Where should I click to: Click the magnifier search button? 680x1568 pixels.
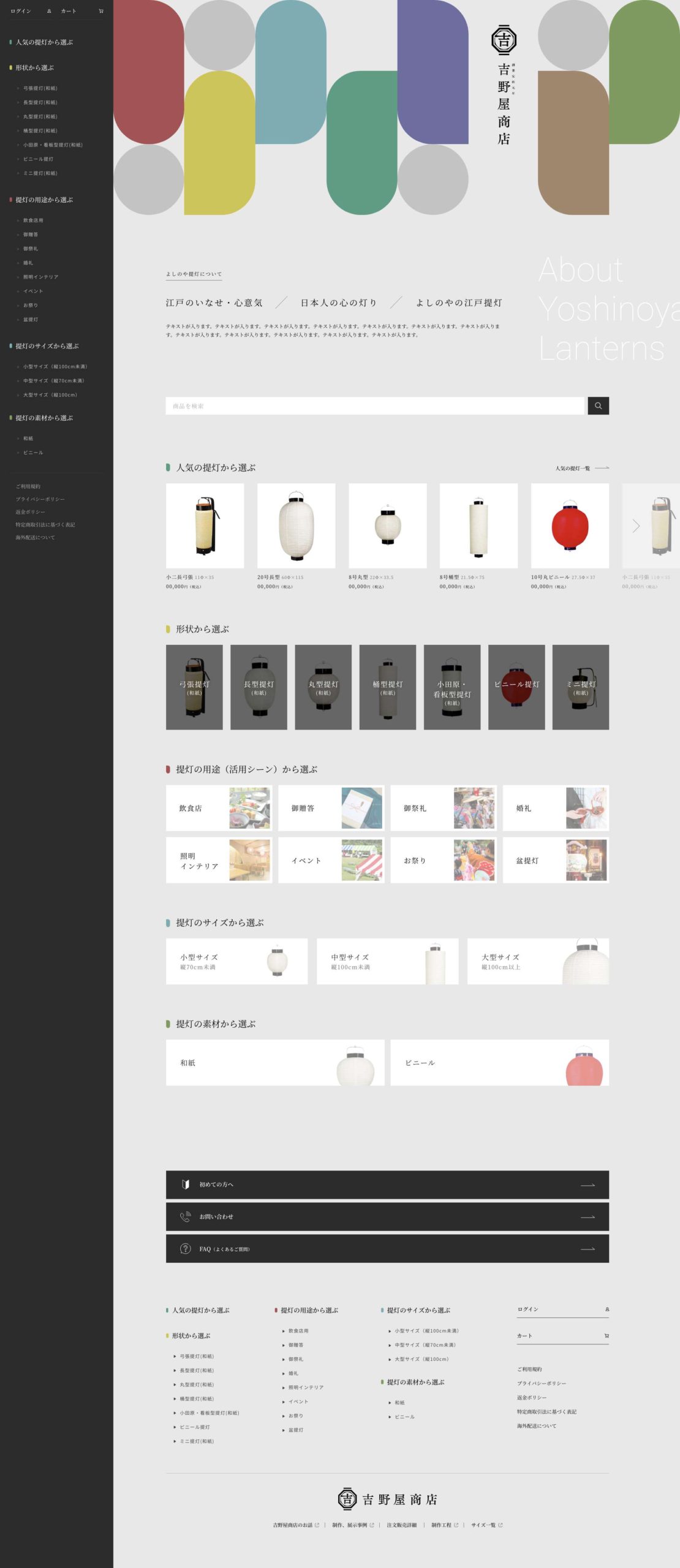(598, 405)
